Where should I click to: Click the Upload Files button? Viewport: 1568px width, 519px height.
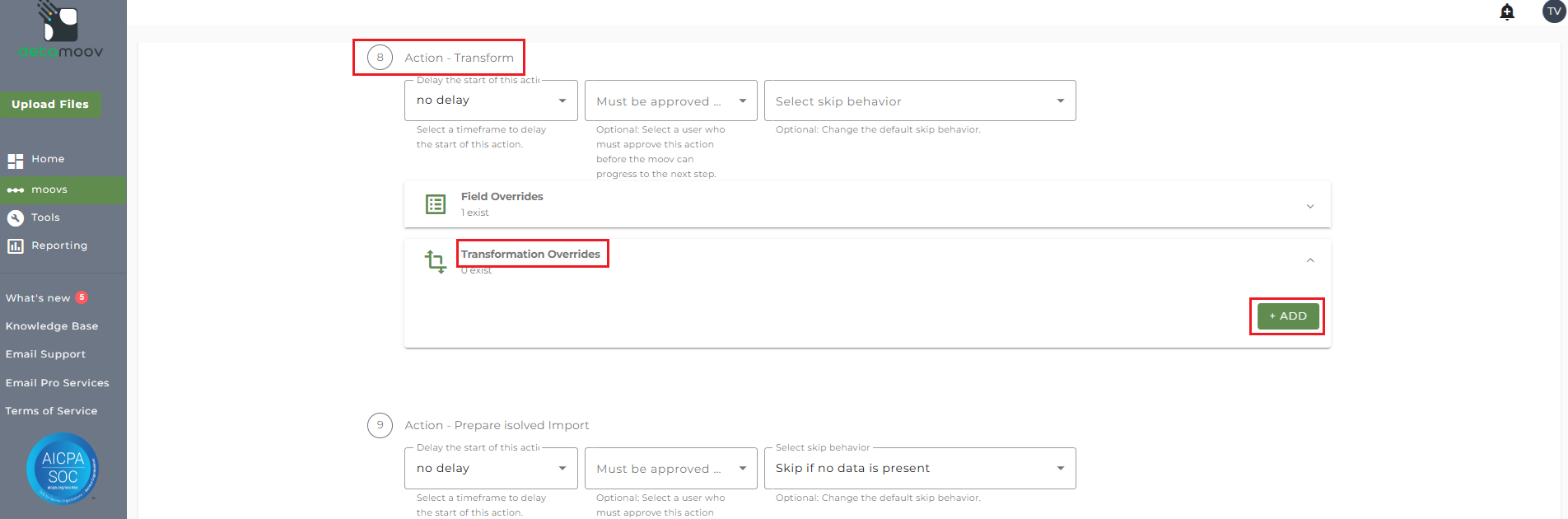pyautogui.click(x=50, y=105)
